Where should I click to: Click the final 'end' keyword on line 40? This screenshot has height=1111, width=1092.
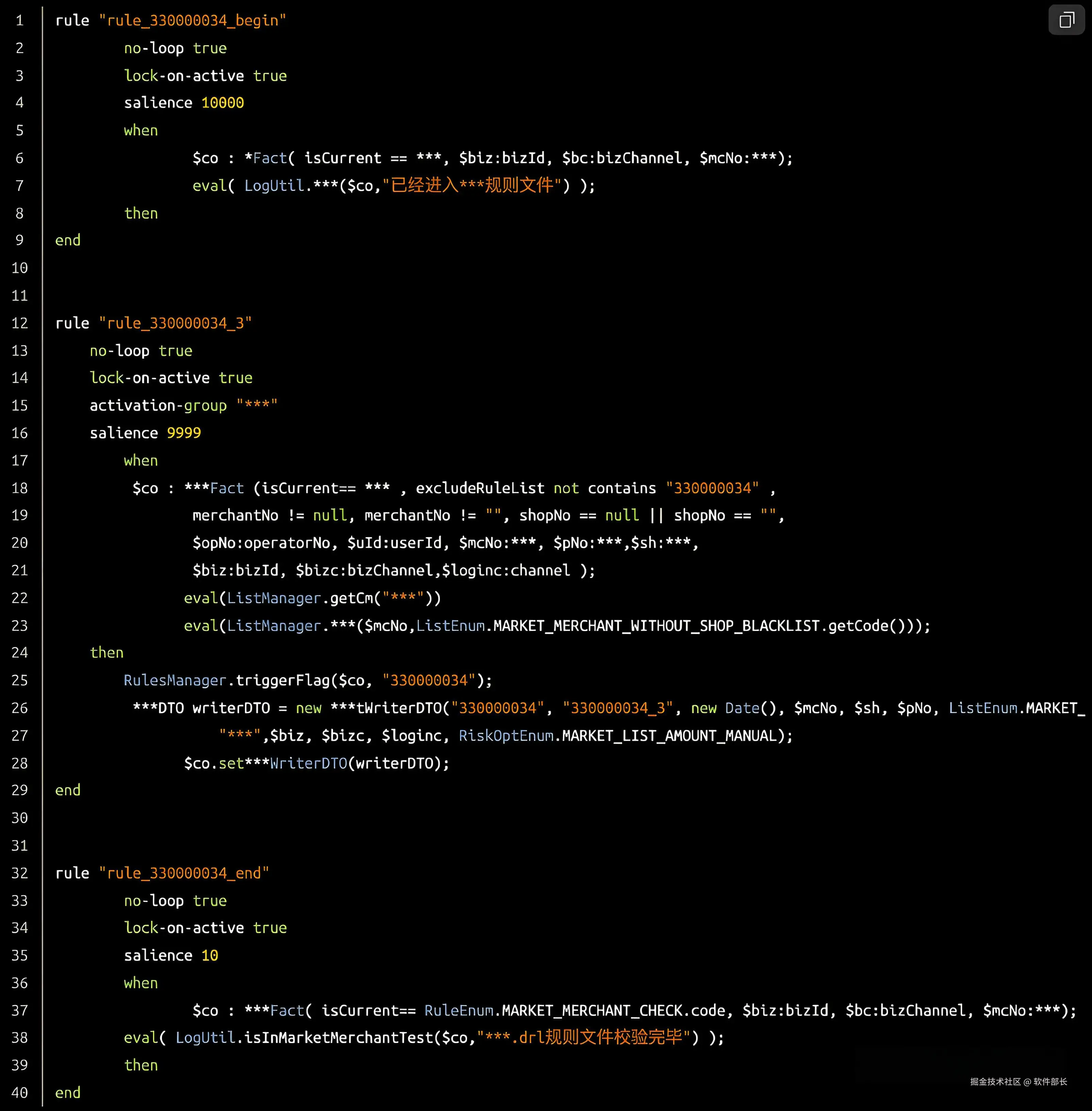tap(68, 1093)
